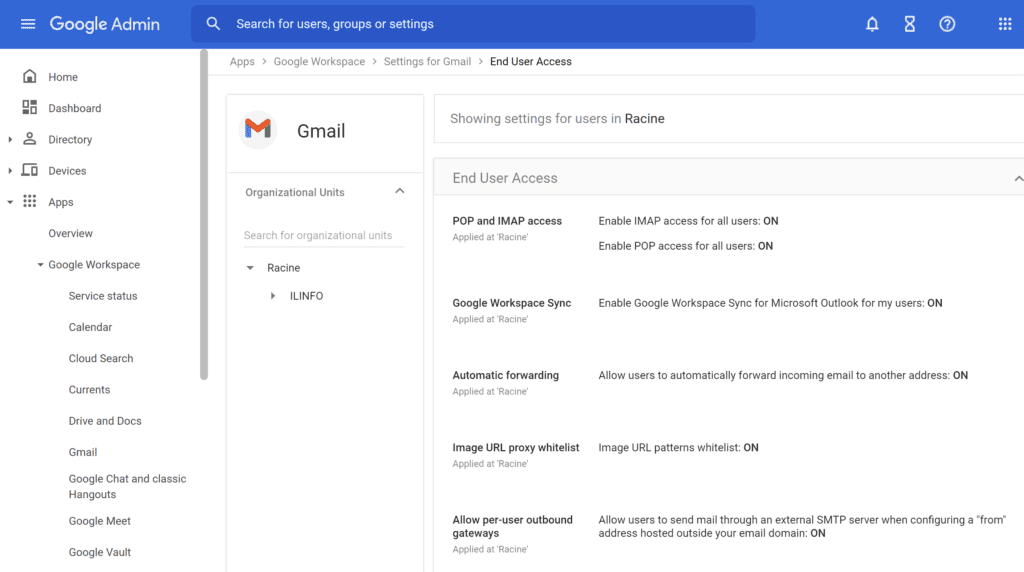Click End User Access breadcrumb

(x=530, y=61)
